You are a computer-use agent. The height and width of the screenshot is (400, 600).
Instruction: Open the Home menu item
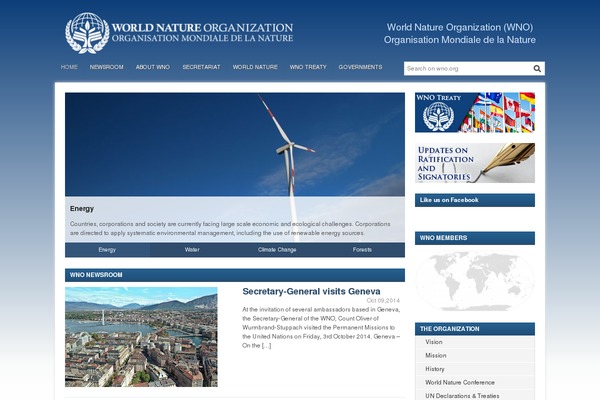click(x=69, y=67)
